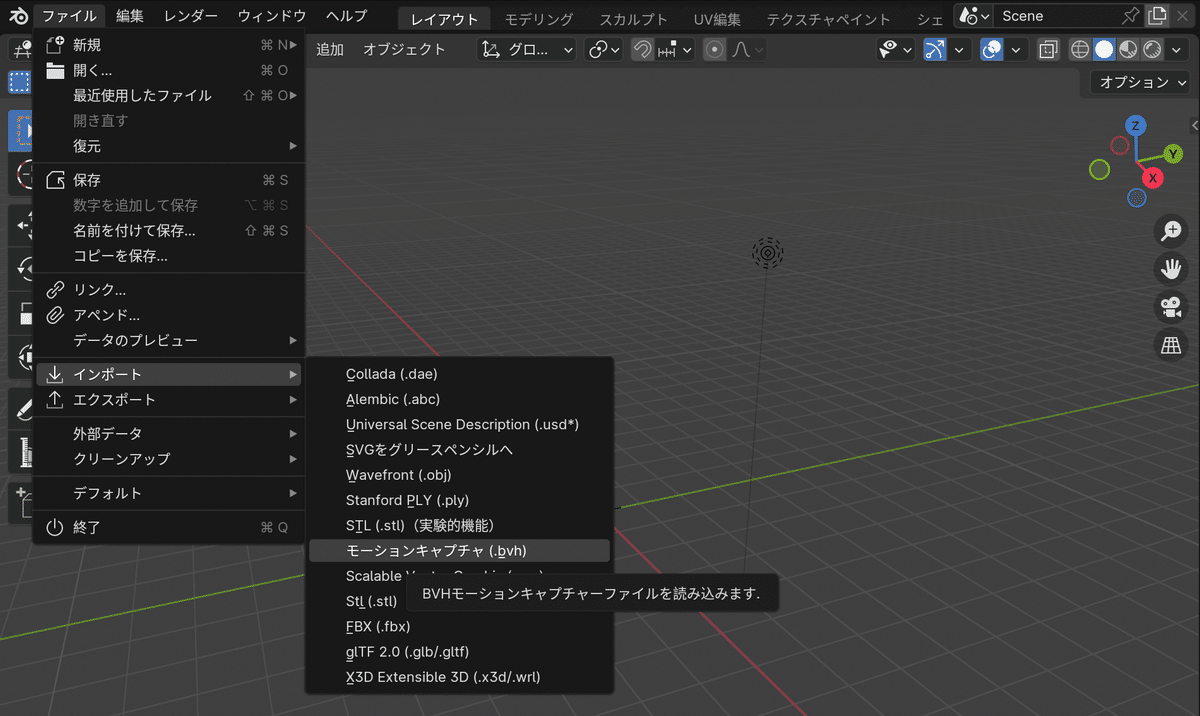The height and width of the screenshot is (716, 1200).
Task: Switch to material preview shading
Action: tap(1128, 49)
